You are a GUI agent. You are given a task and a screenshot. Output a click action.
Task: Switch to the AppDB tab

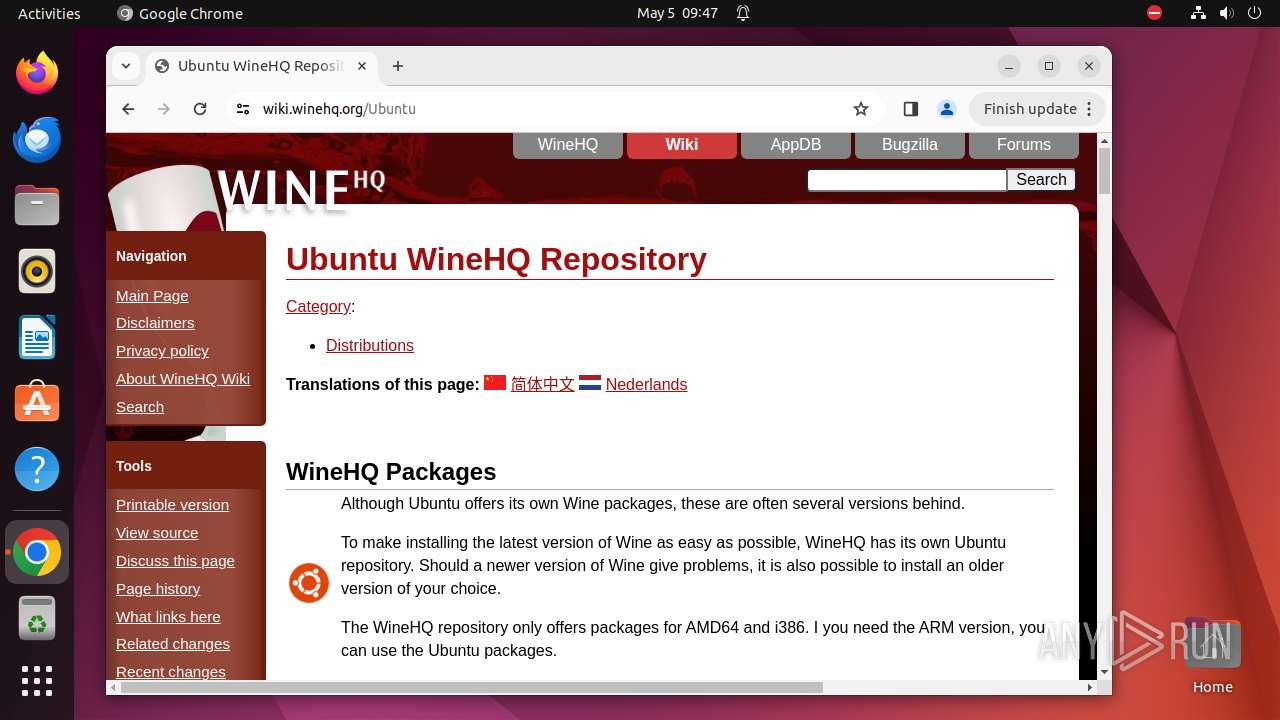pyautogui.click(x=796, y=145)
